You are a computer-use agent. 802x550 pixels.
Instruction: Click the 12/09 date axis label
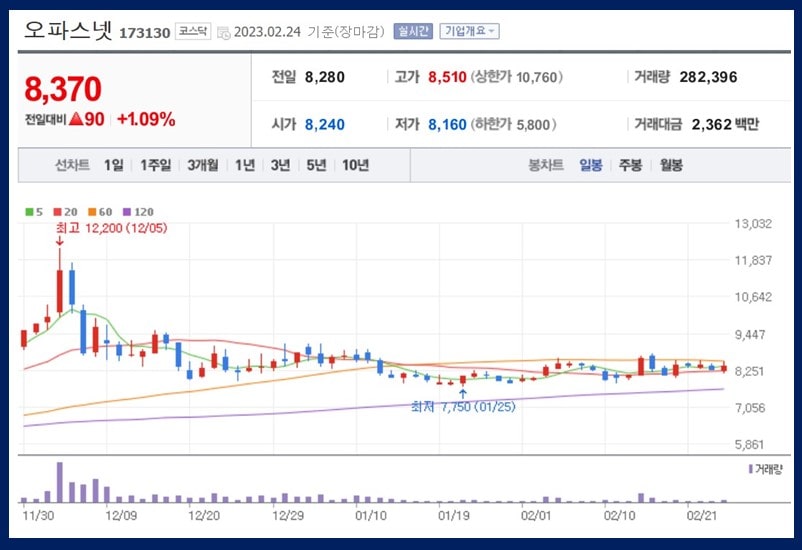click(x=121, y=515)
